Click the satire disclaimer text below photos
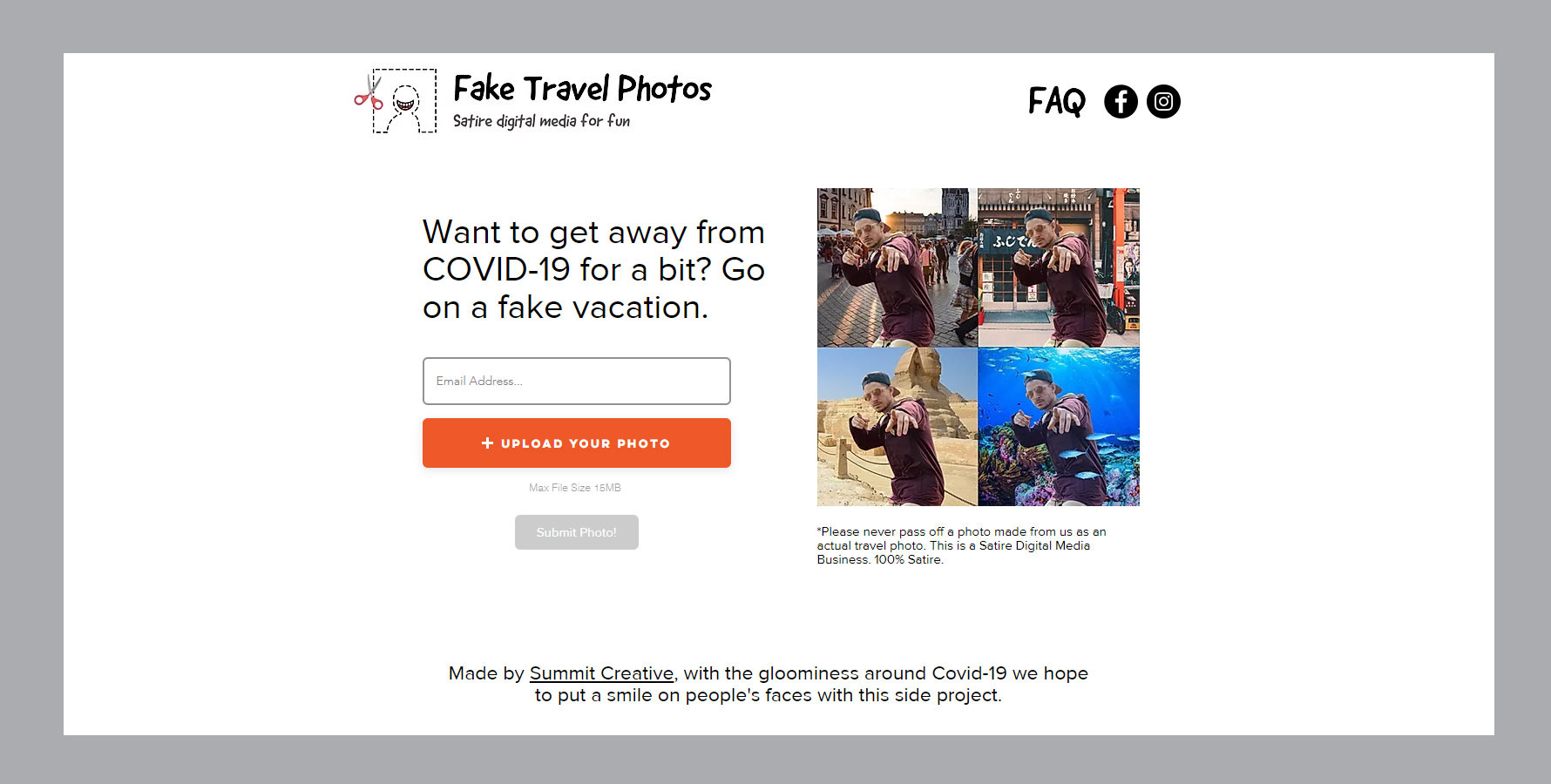Viewport: 1551px width, 784px height. tap(961, 545)
